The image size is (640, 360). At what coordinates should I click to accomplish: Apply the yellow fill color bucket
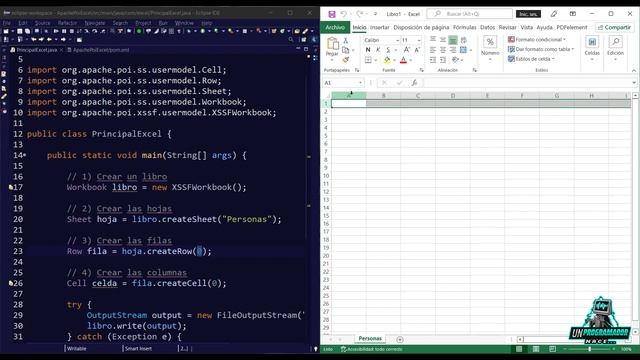pyautogui.click(x=387, y=60)
